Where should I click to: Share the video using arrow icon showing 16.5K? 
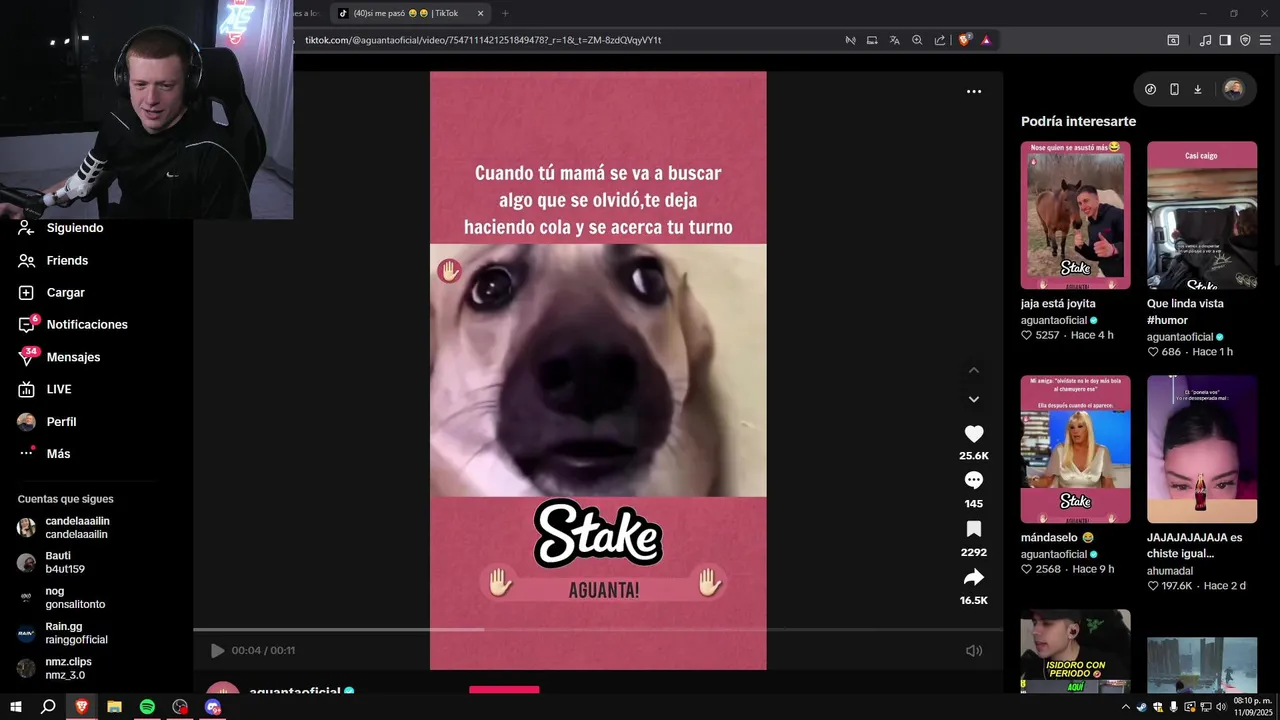973,577
